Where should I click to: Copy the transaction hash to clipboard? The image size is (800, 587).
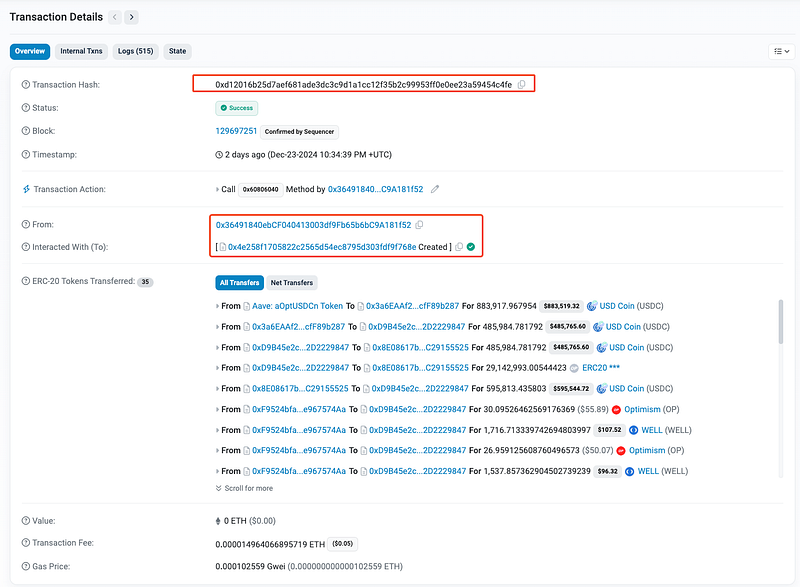point(521,85)
